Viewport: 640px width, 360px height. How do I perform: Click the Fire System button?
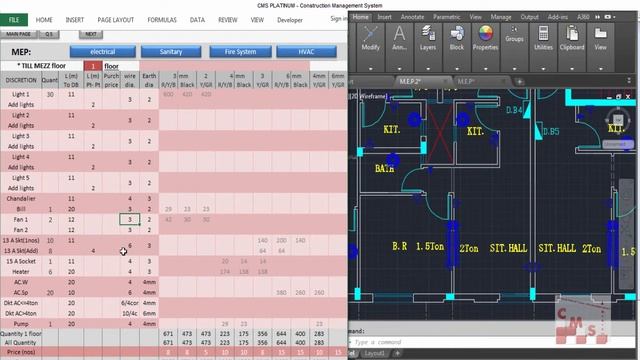click(x=240, y=52)
